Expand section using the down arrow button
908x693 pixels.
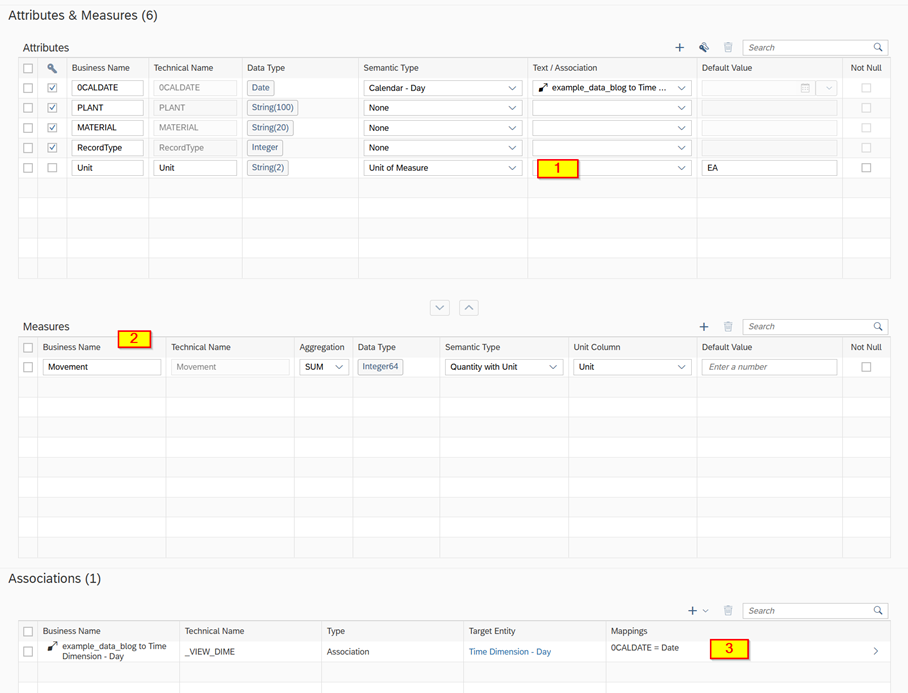coord(440,308)
